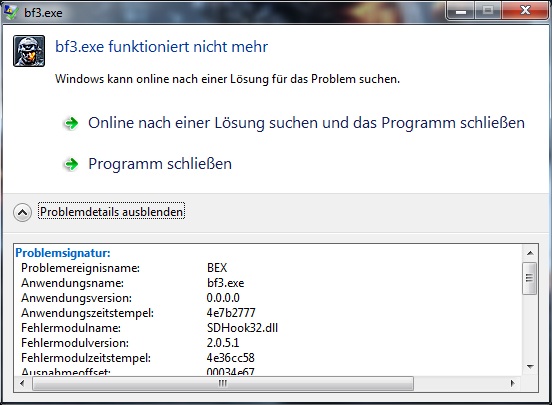Select value SDHook32.dll
The image size is (552, 405).
click(242, 328)
